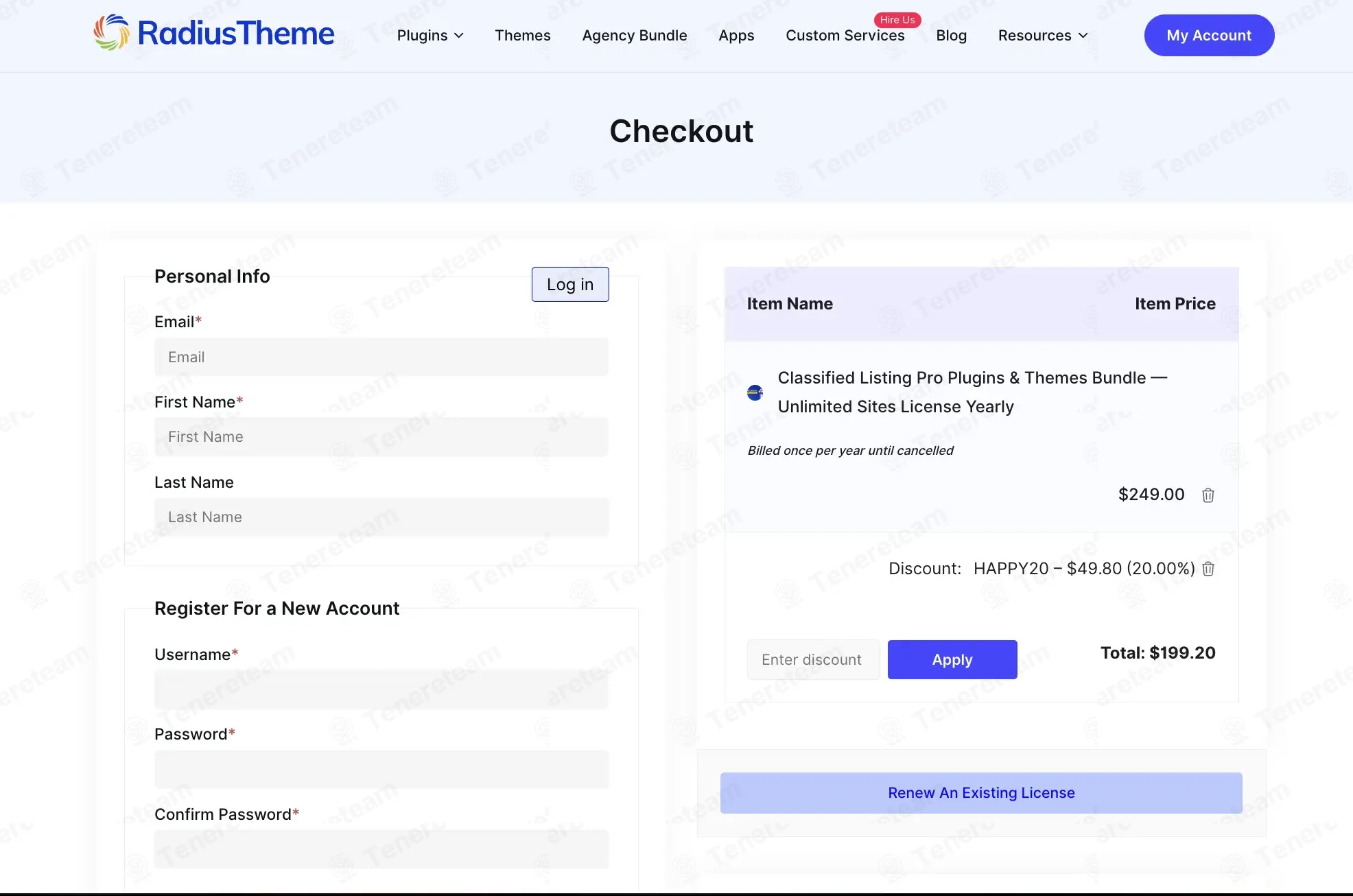Focus the Confirm Password field
The height and width of the screenshot is (896, 1353).
click(x=381, y=849)
